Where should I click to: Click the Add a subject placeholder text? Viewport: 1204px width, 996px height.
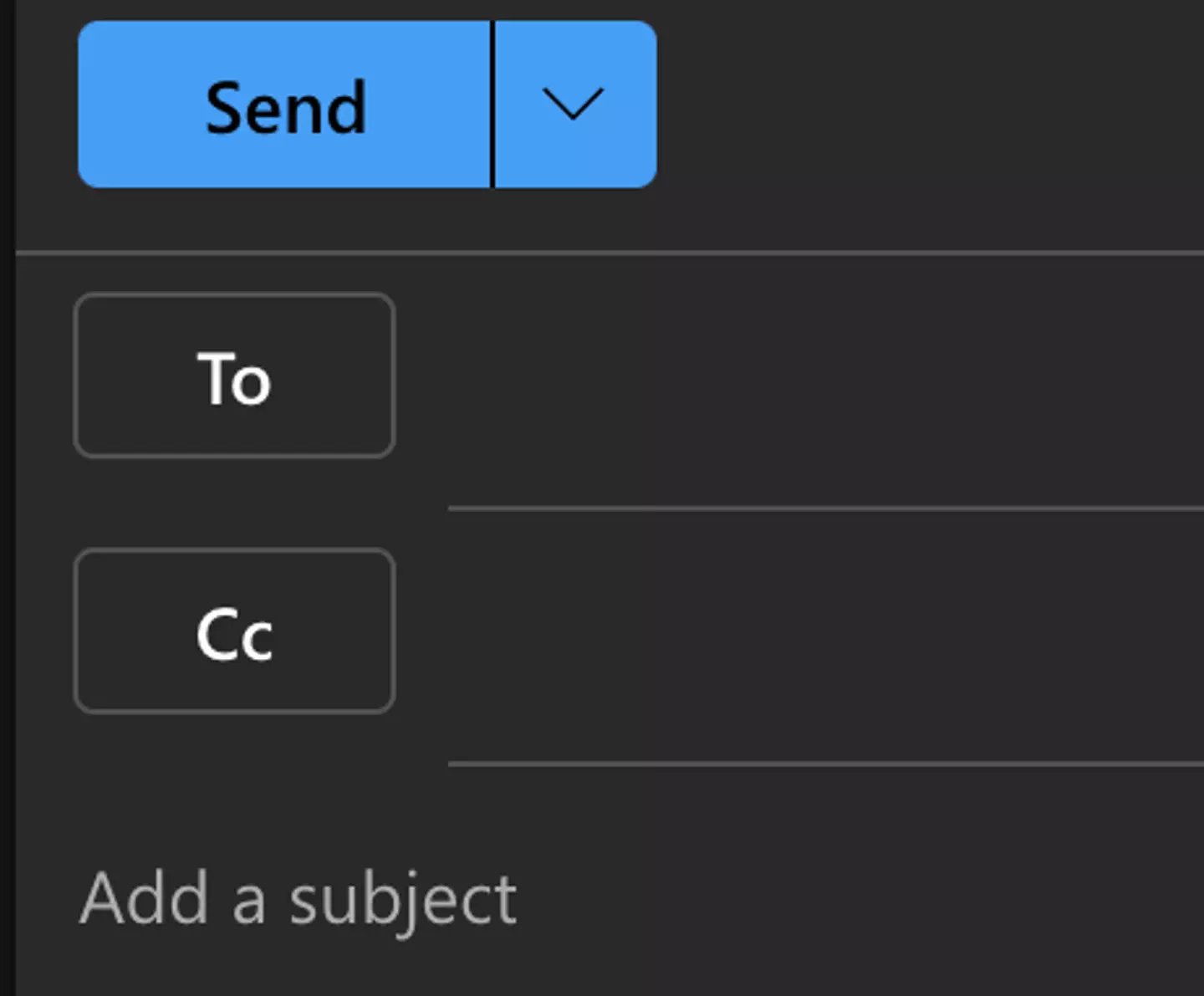[298, 899]
